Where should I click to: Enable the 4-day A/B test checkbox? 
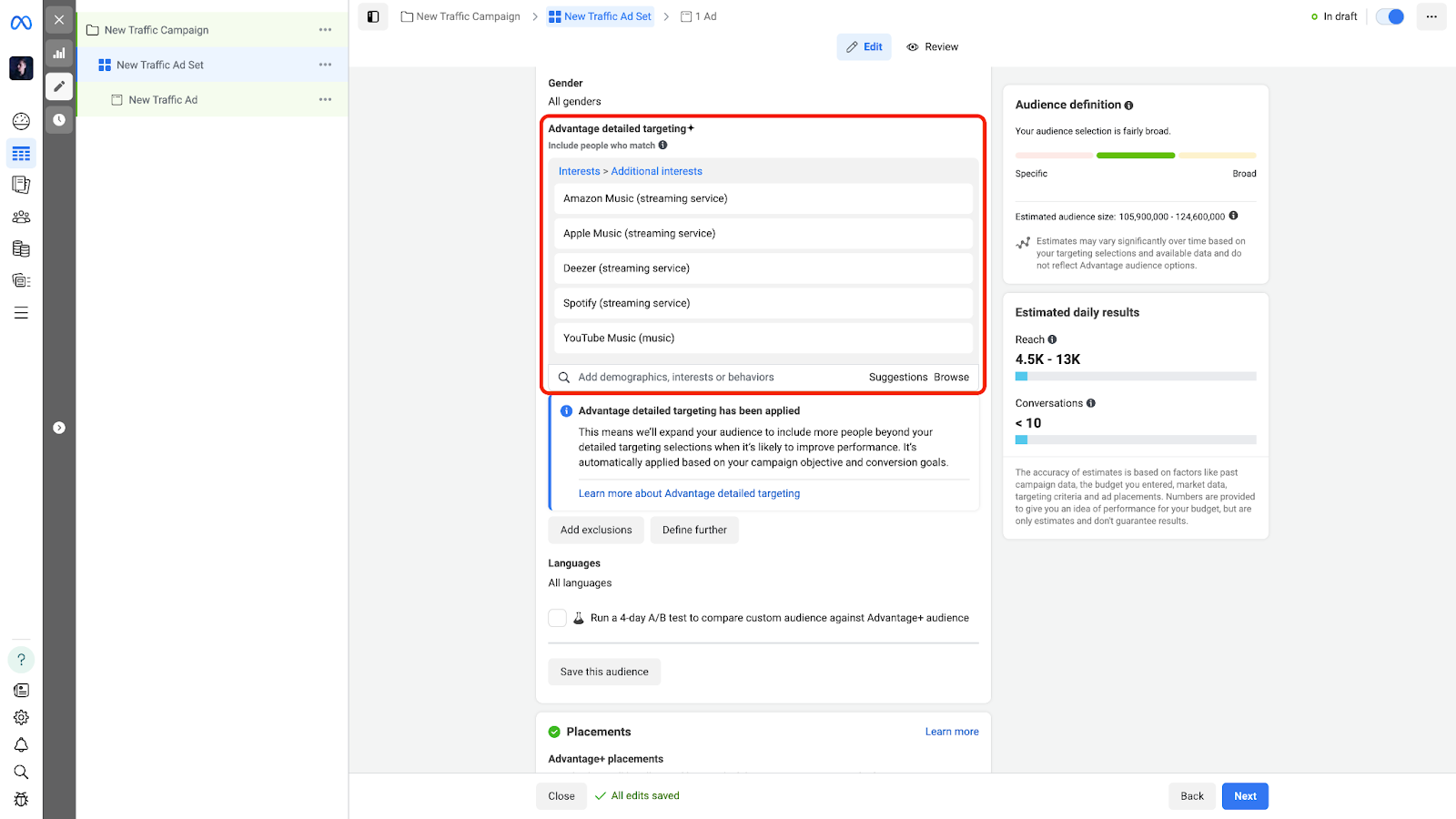point(558,618)
